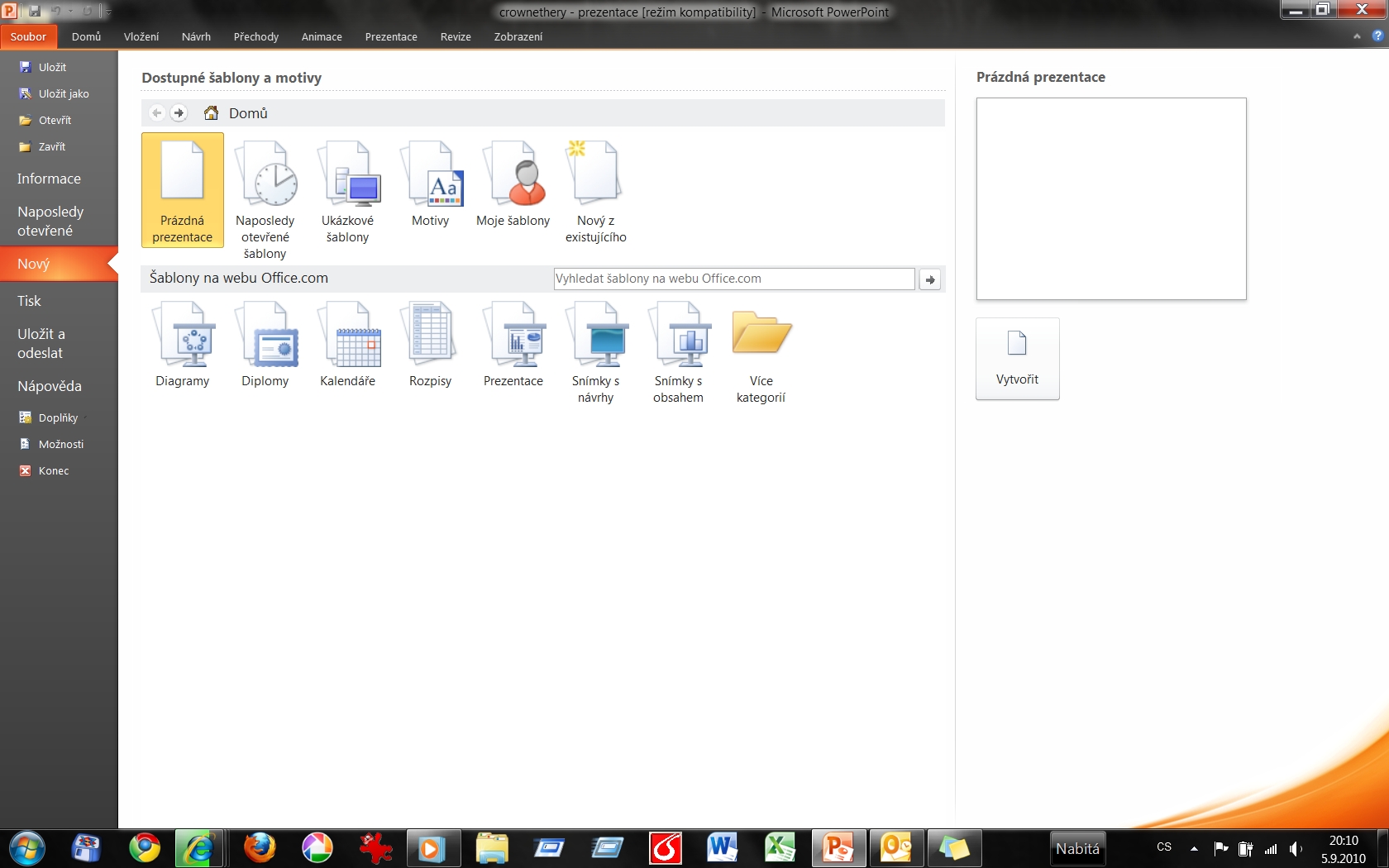Open the Rozpisy template category

tap(430, 343)
